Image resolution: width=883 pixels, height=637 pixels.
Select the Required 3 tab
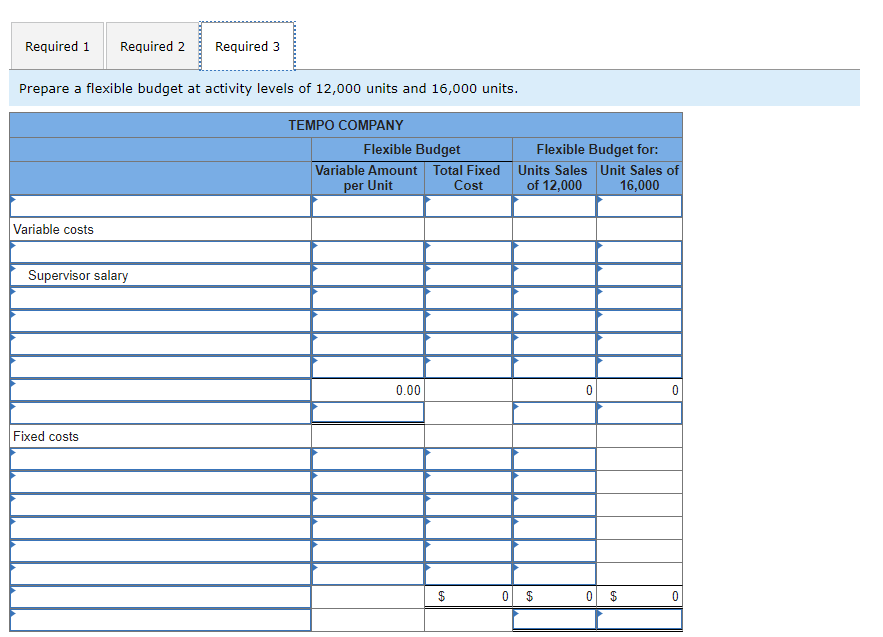[x=247, y=46]
